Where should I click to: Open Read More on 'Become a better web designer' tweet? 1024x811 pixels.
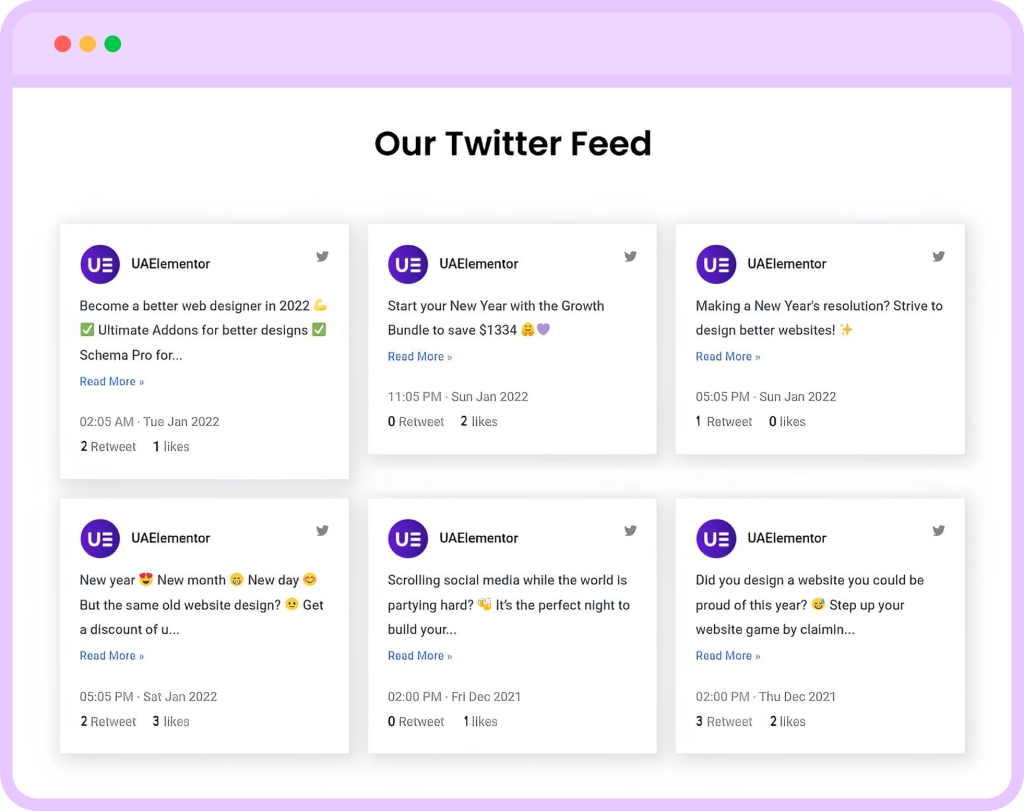112,381
